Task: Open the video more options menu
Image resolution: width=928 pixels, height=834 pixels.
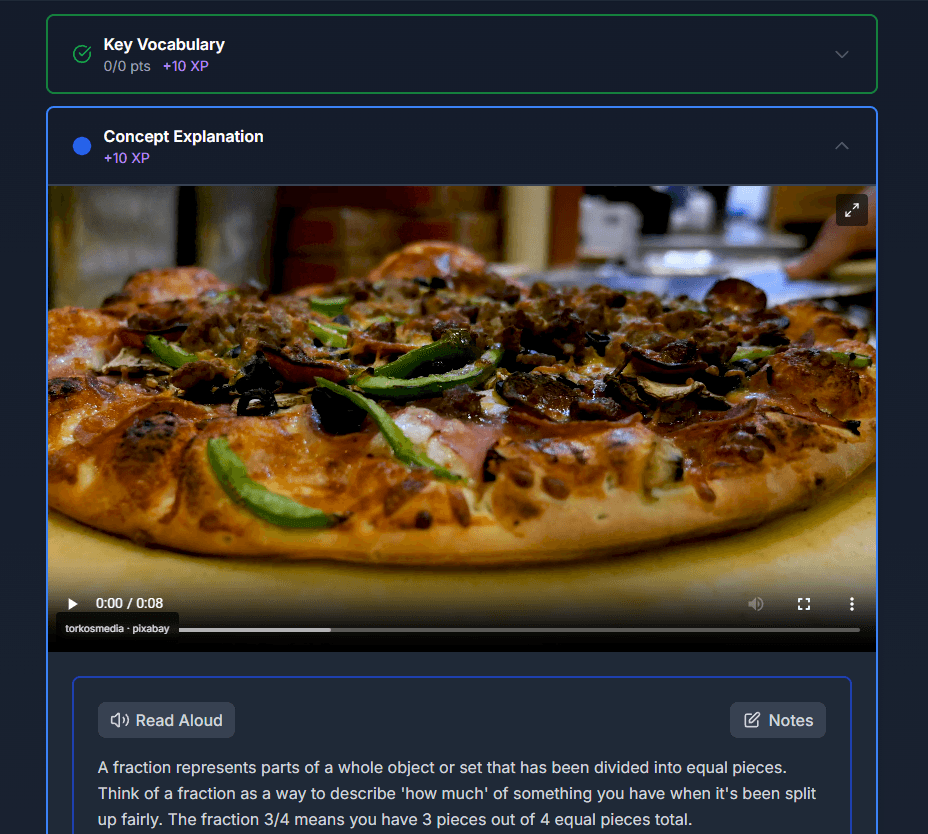Action: pyautogui.click(x=852, y=604)
